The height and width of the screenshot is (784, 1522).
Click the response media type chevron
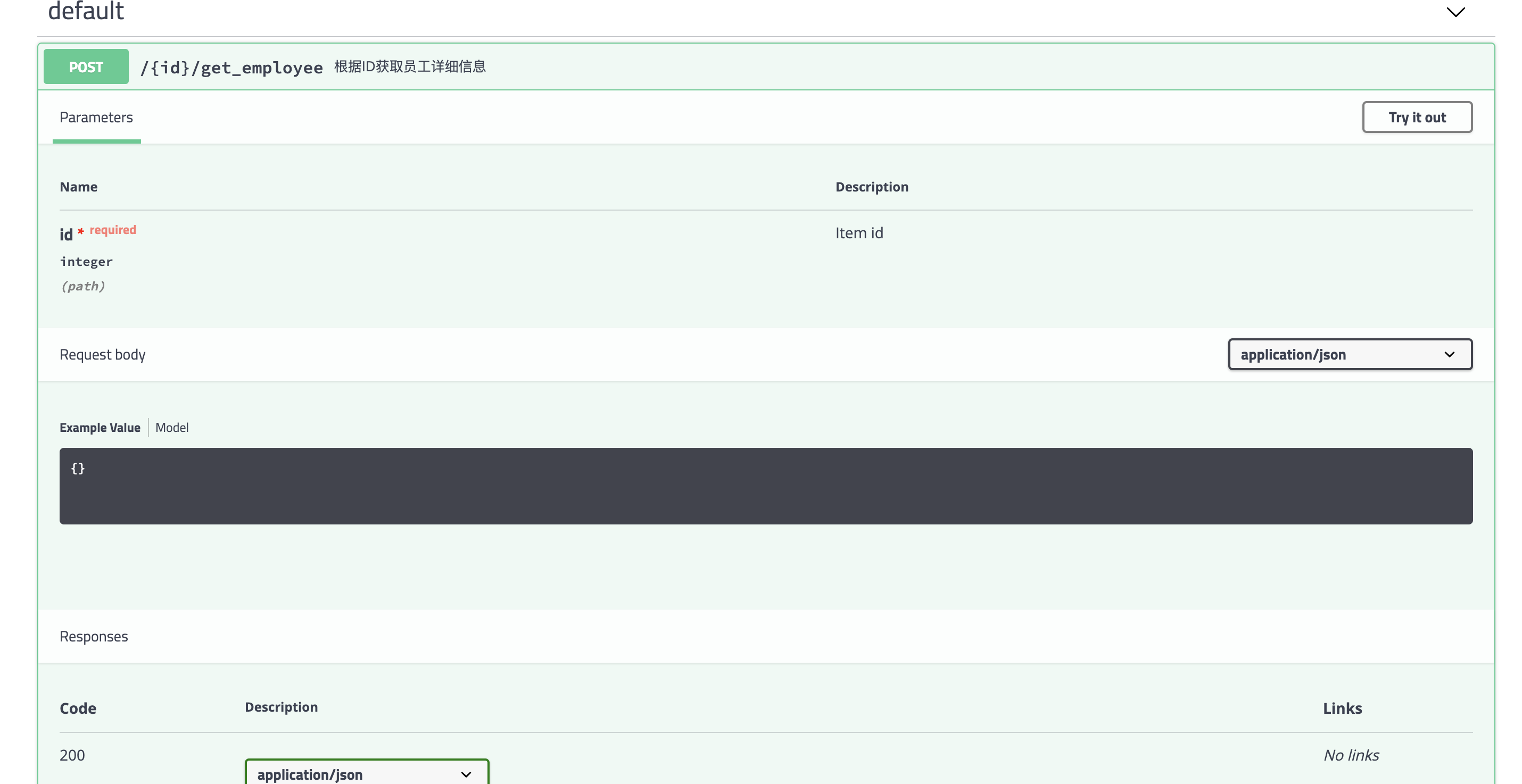coord(466,774)
